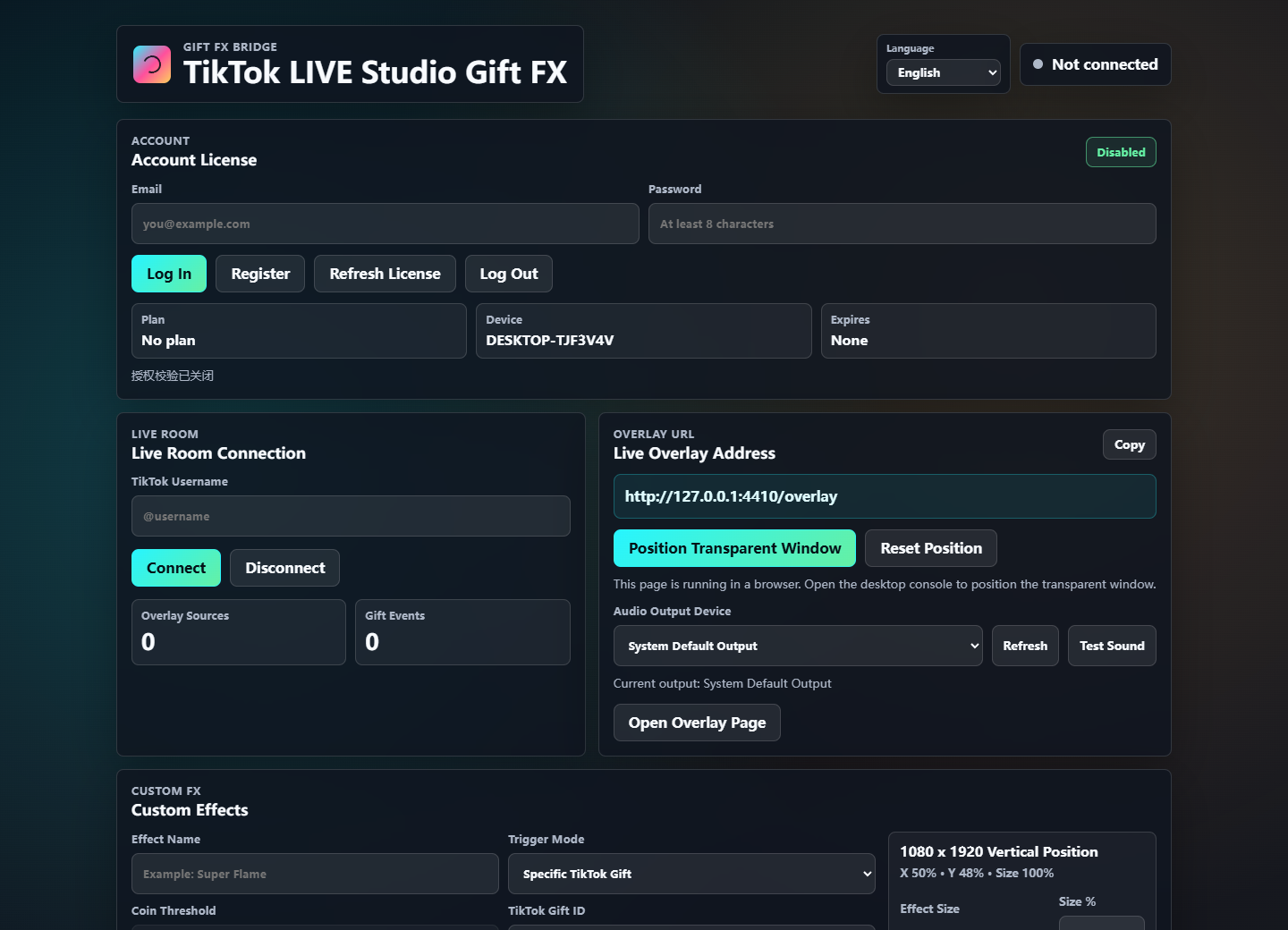This screenshot has height=930, width=1288.
Task: Click the Disconnect button
Action: pyautogui.click(x=284, y=568)
